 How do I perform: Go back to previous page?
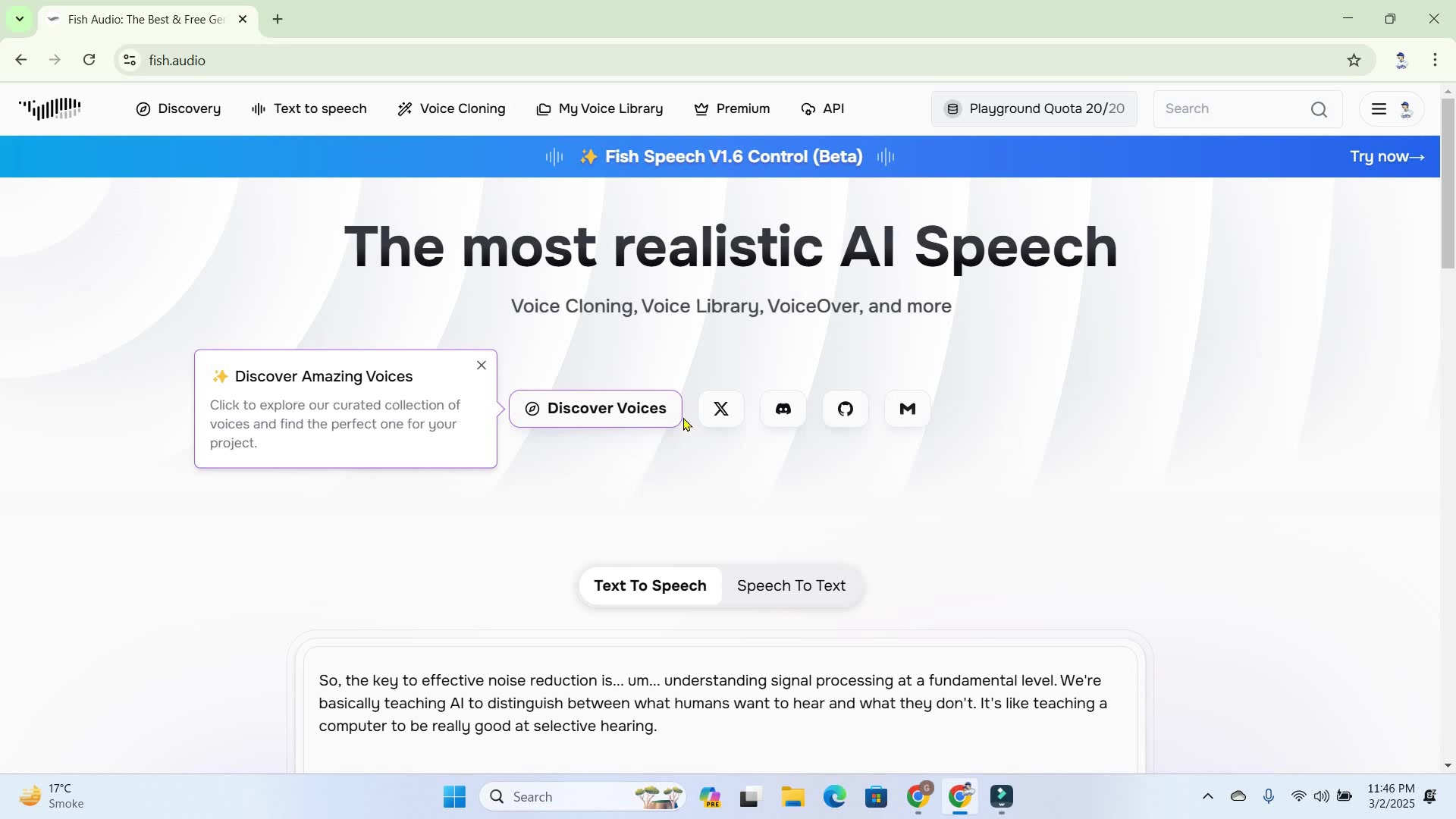[x=21, y=60]
